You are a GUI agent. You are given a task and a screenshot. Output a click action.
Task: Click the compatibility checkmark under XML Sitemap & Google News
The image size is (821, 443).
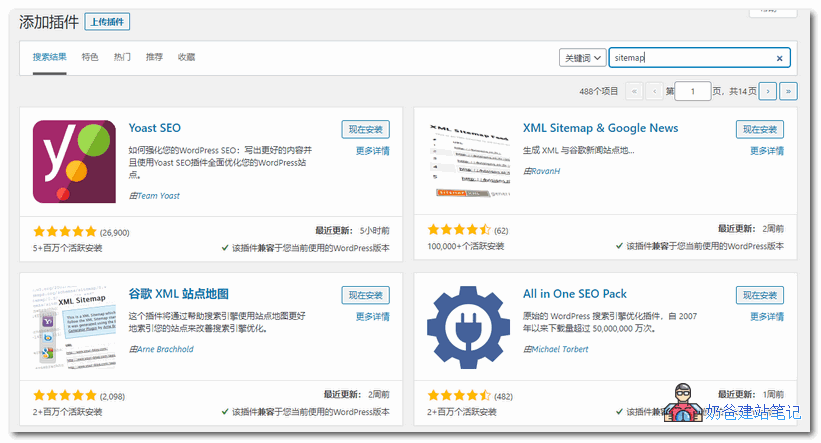tap(619, 246)
